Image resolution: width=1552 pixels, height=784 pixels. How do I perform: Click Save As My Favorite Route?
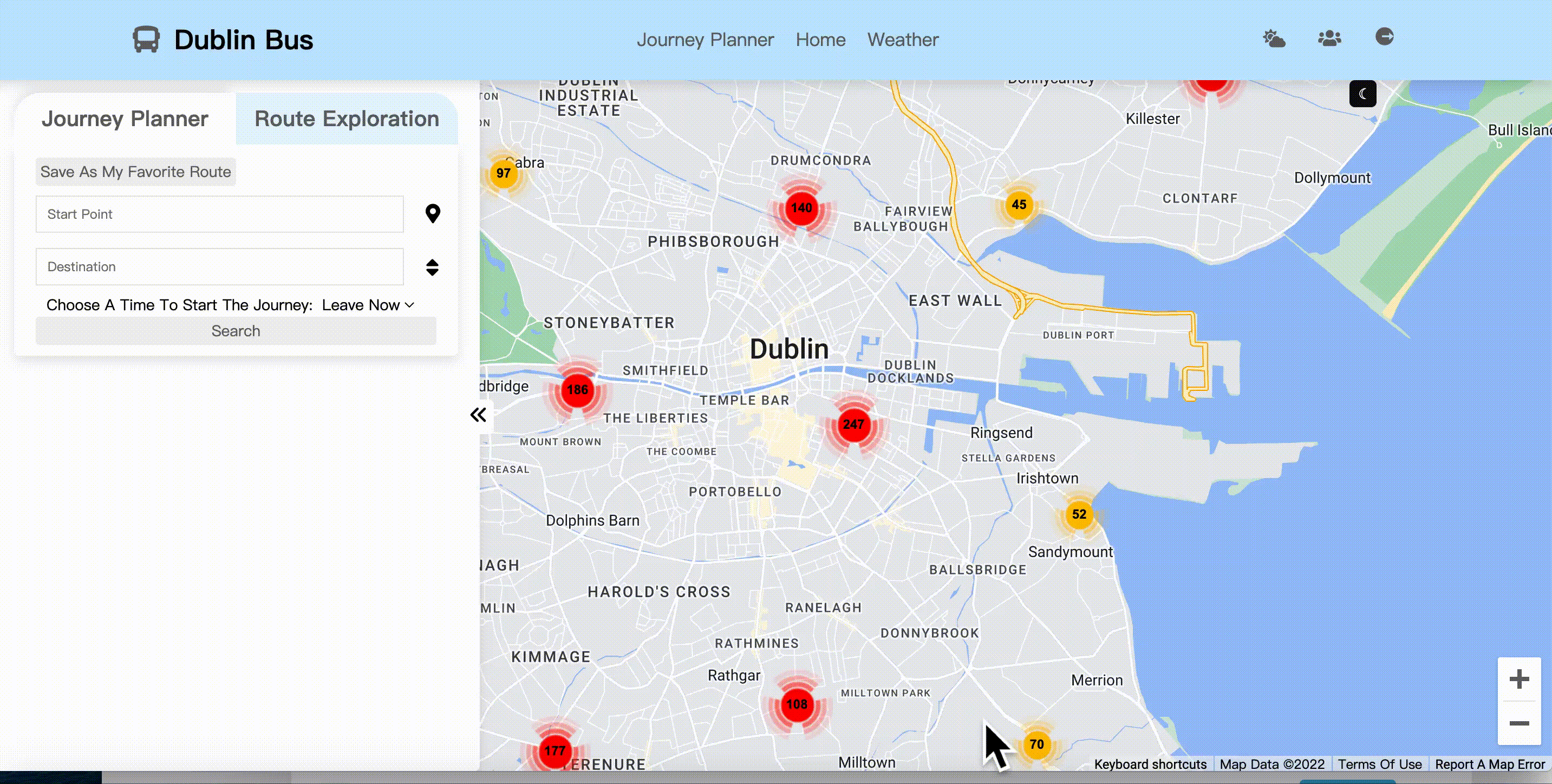tap(135, 172)
